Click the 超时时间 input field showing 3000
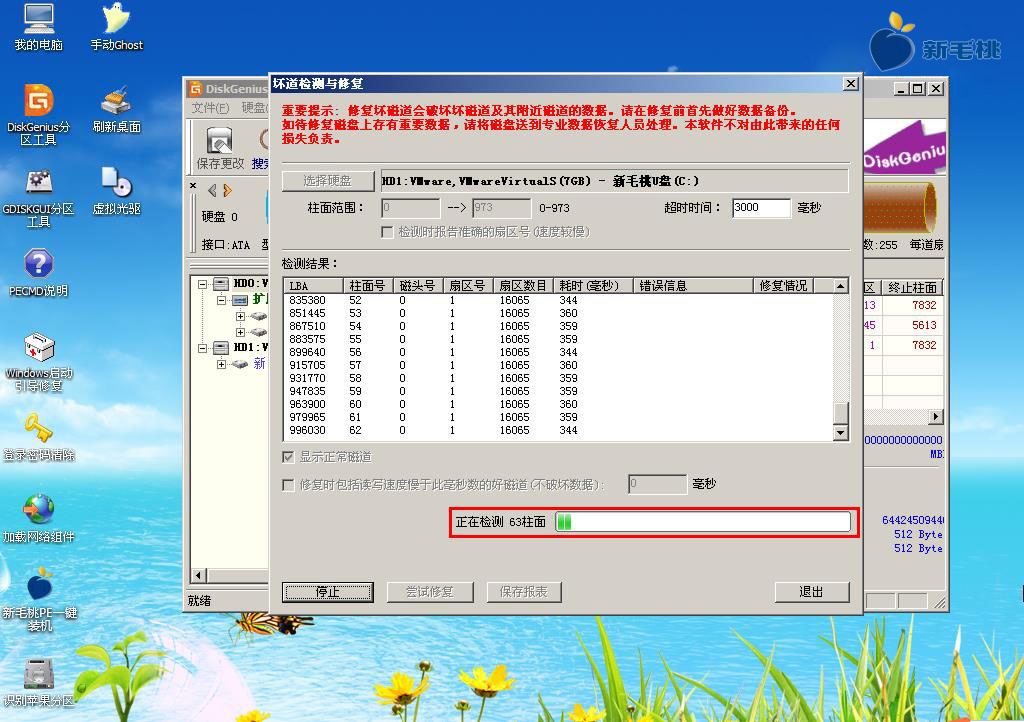This screenshot has width=1024, height=722. point(761,208)
